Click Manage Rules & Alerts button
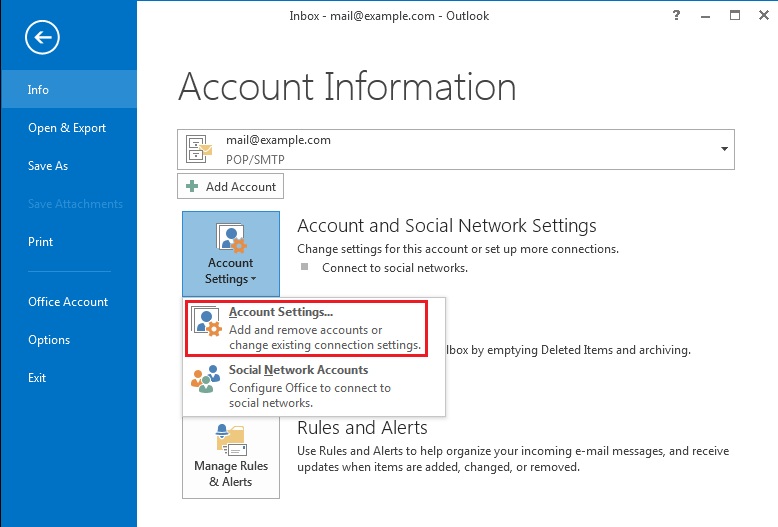 click(231, 458)
